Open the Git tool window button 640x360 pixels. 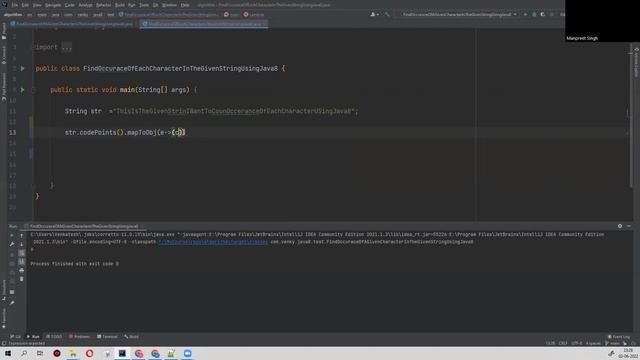(16, 337)
